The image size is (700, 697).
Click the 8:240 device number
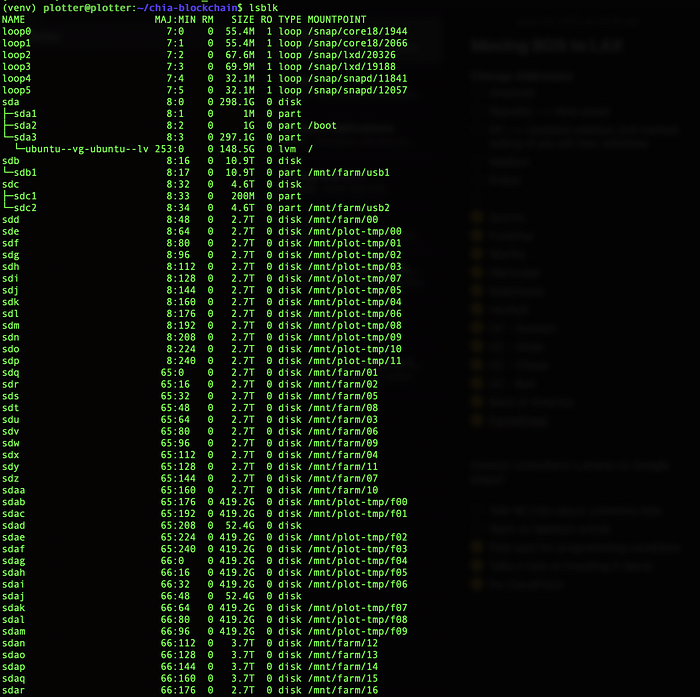coord(181,361)
